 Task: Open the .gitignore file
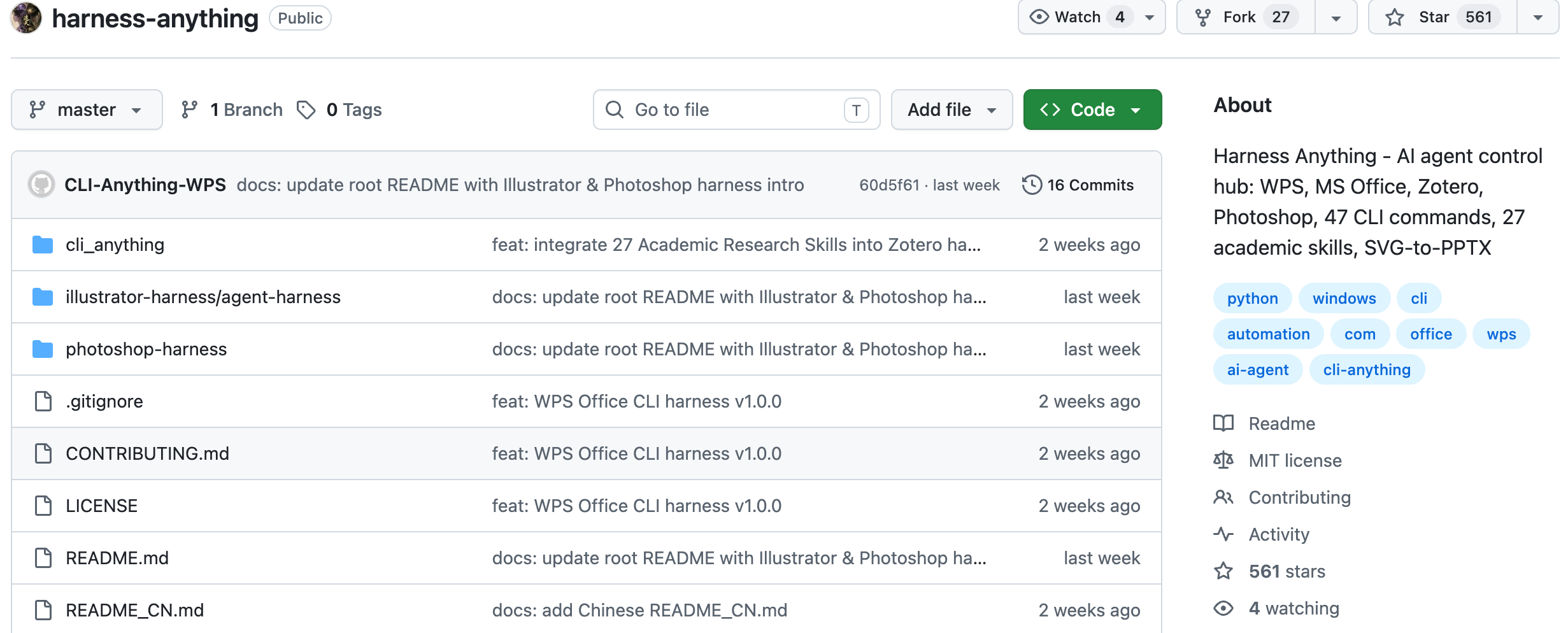pos(104,401)
